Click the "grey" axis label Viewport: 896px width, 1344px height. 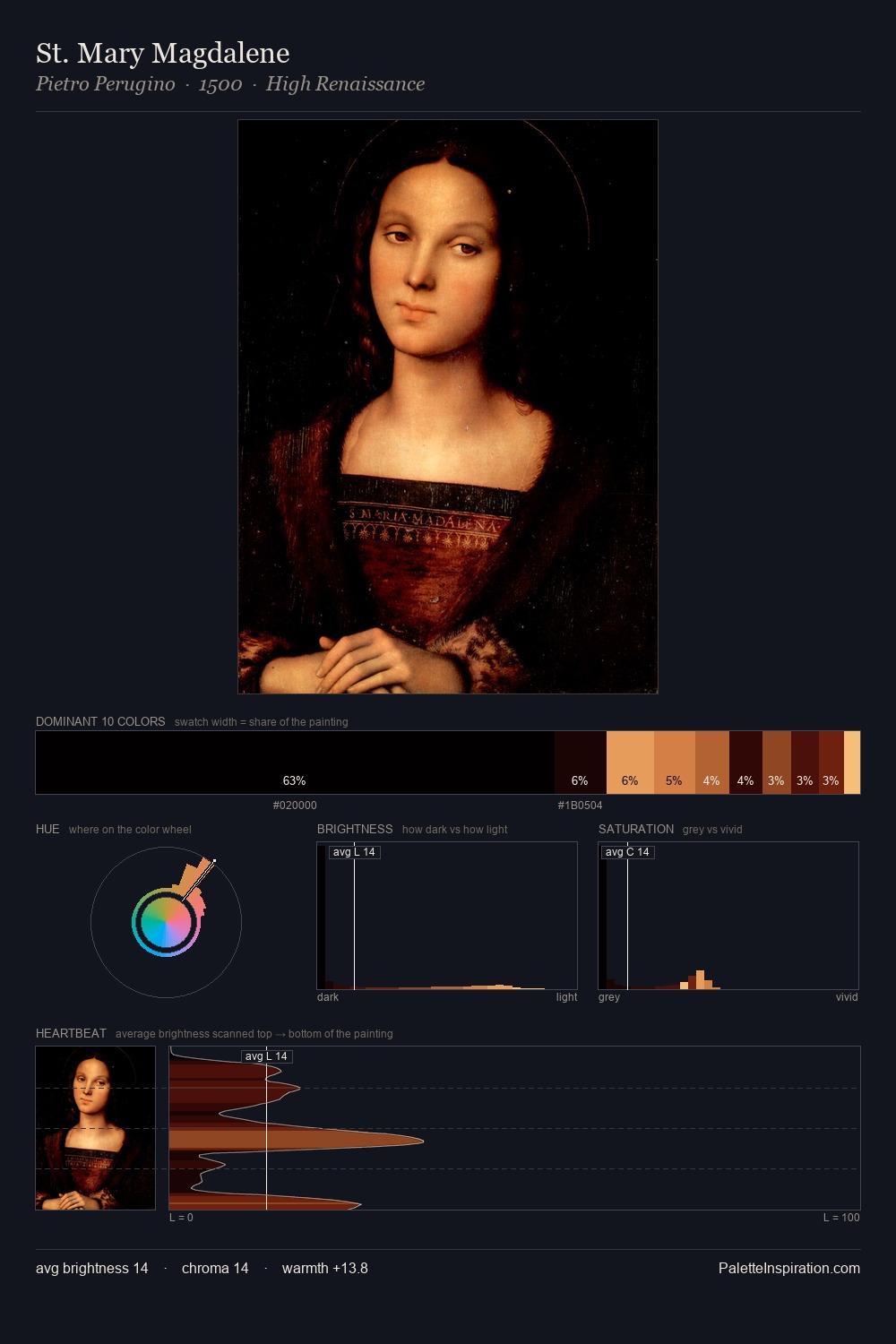pos(609,997)
